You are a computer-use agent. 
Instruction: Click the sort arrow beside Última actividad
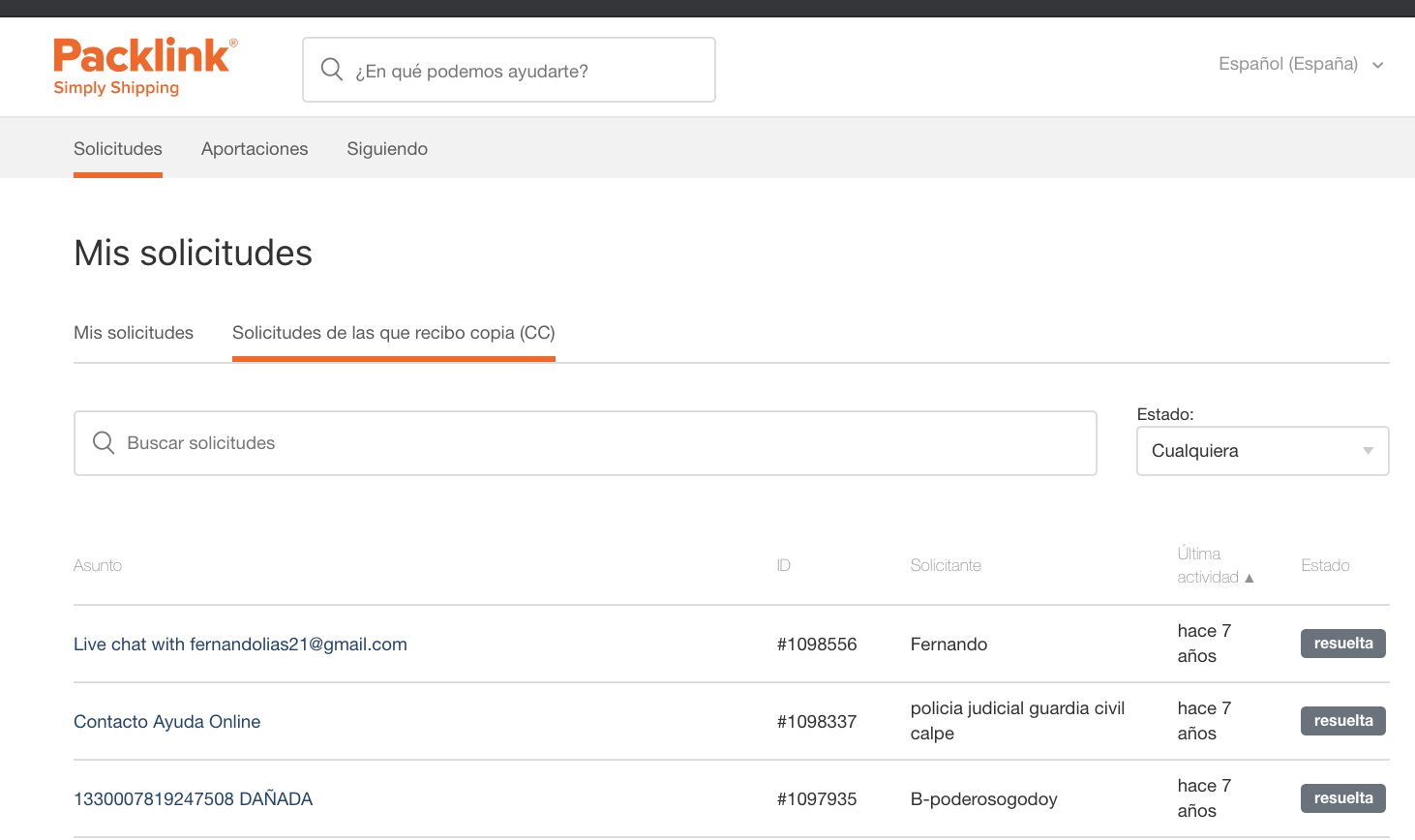1249,578
